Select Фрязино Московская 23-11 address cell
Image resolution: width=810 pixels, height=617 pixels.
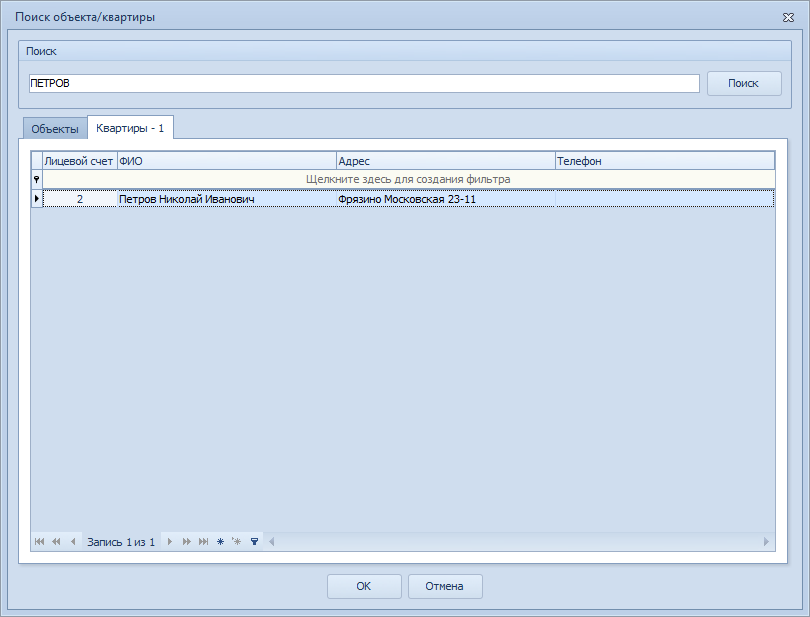446,199
